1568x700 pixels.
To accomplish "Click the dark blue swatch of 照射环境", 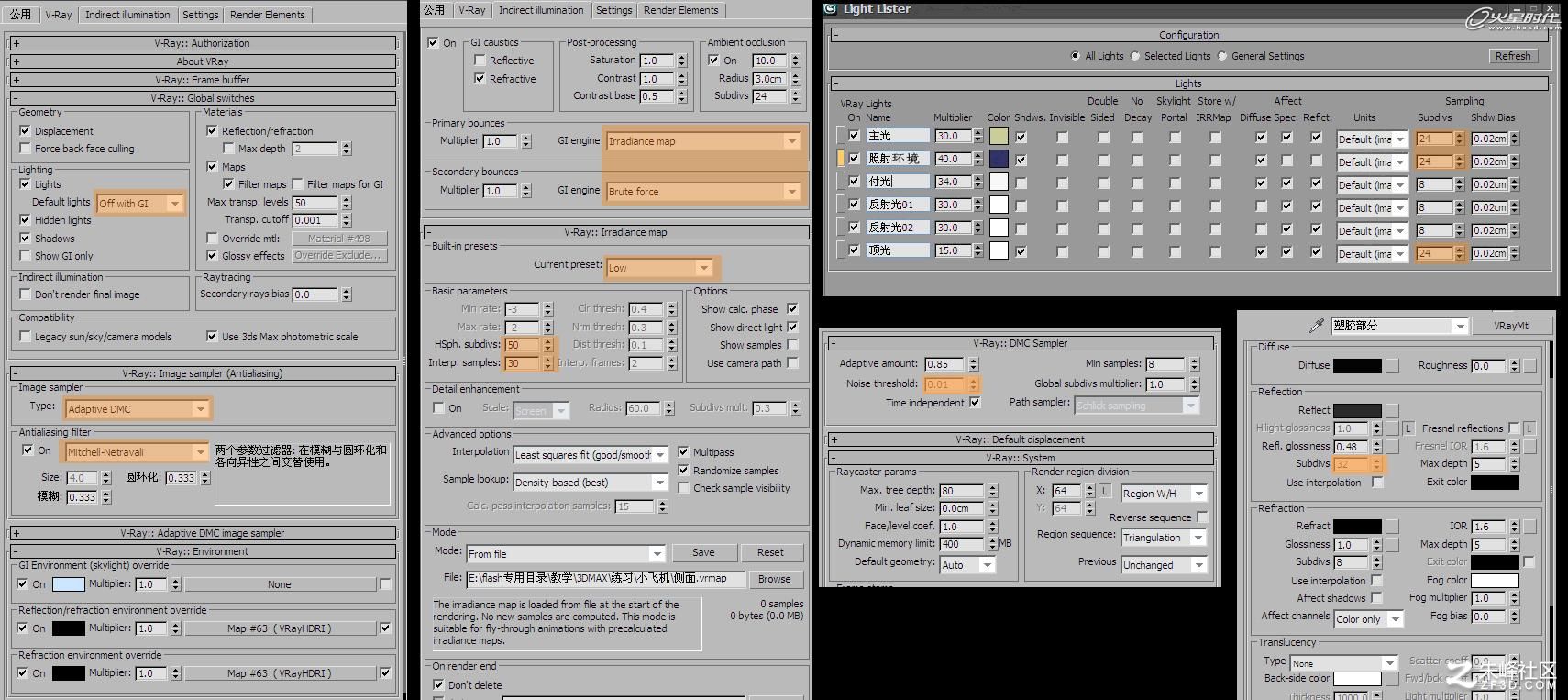I will pyautogui.click(x=999, y=159).
